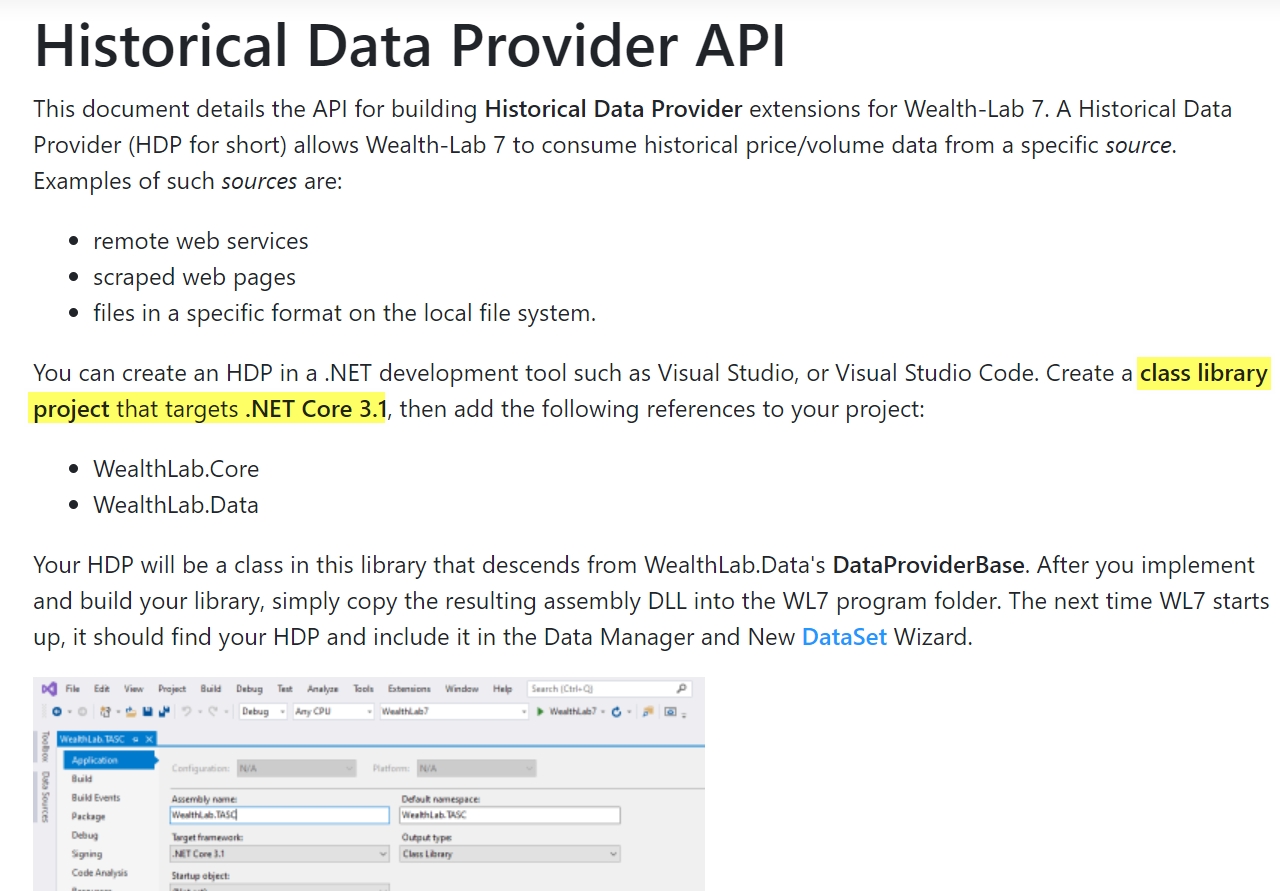1280x891 pixels.
Task: Open the Help menu
Action: pyautogui.click(x=503, y=689)
